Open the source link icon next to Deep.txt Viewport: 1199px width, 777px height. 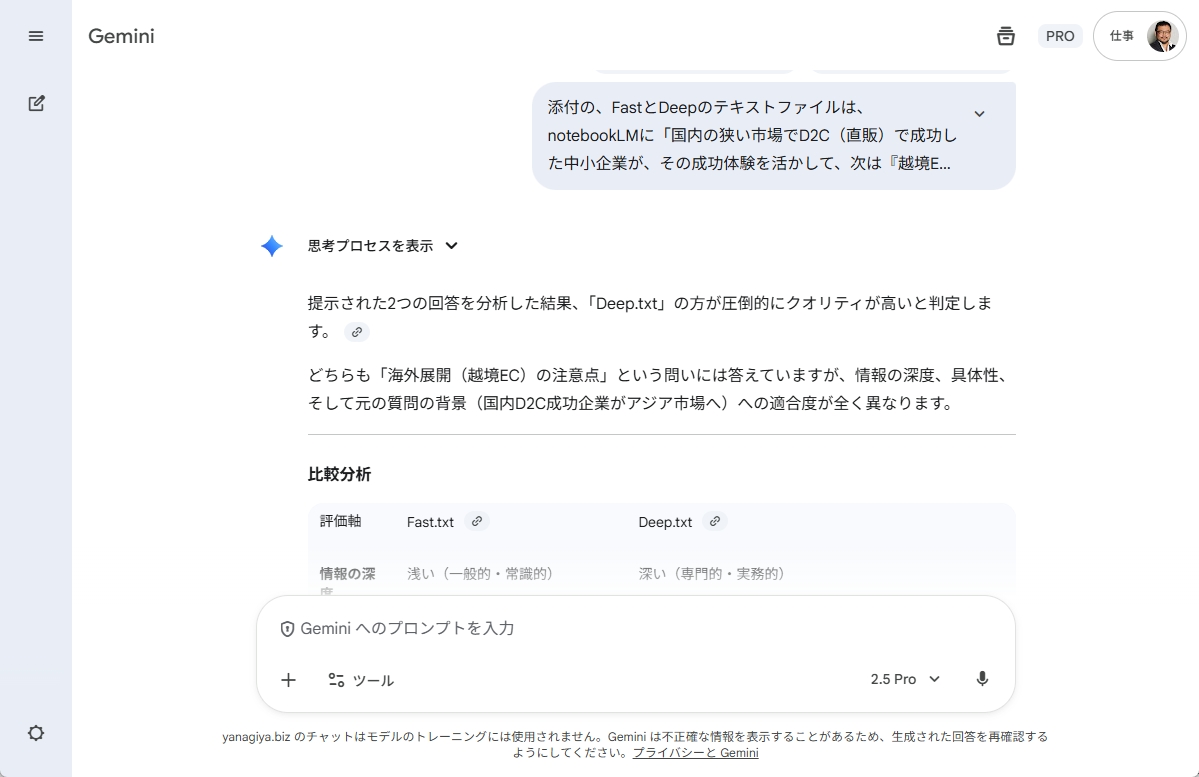pyautogui.click(x=714, y=521)
